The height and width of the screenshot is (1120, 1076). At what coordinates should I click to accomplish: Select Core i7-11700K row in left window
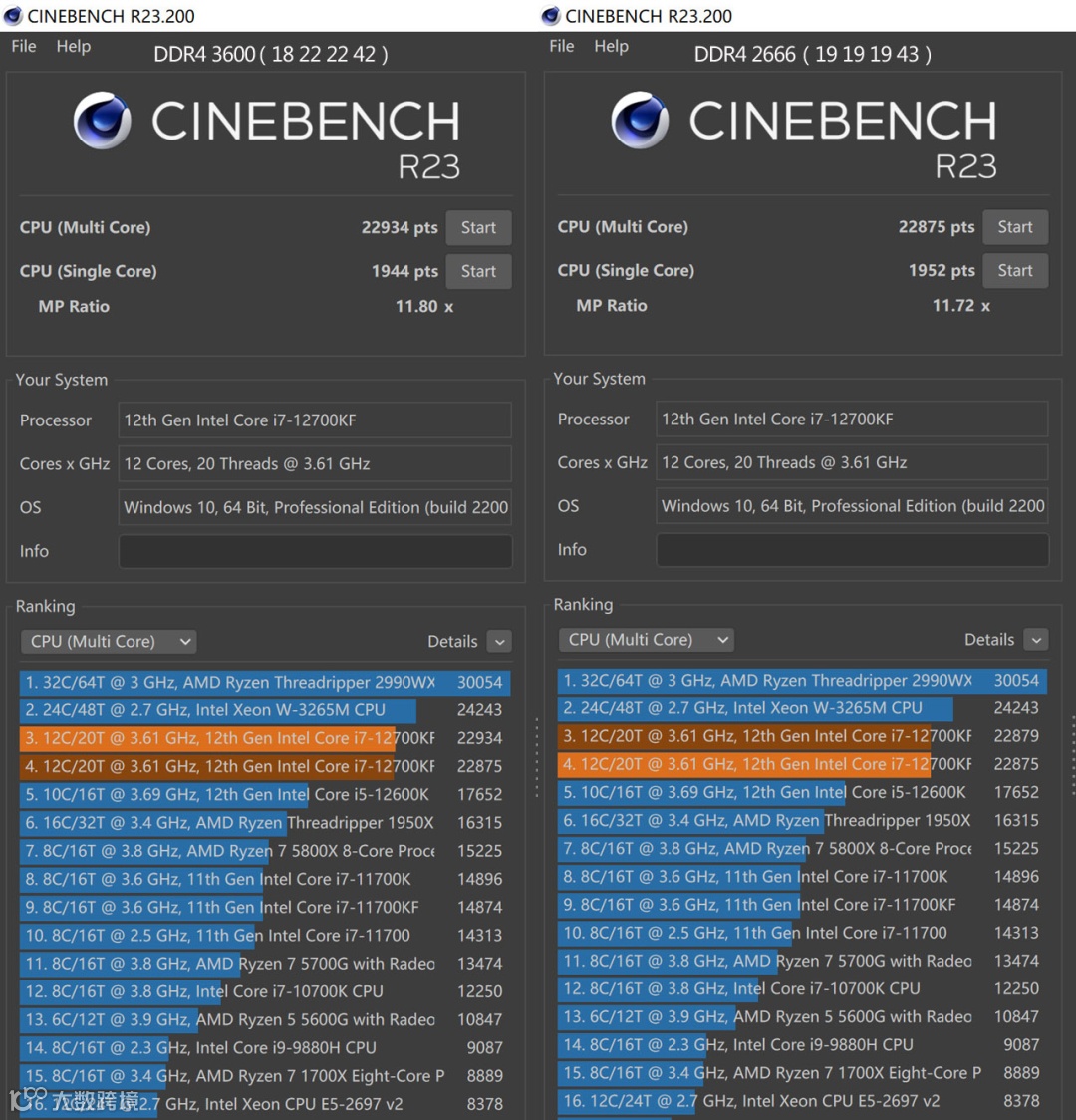tap(265, 879)
